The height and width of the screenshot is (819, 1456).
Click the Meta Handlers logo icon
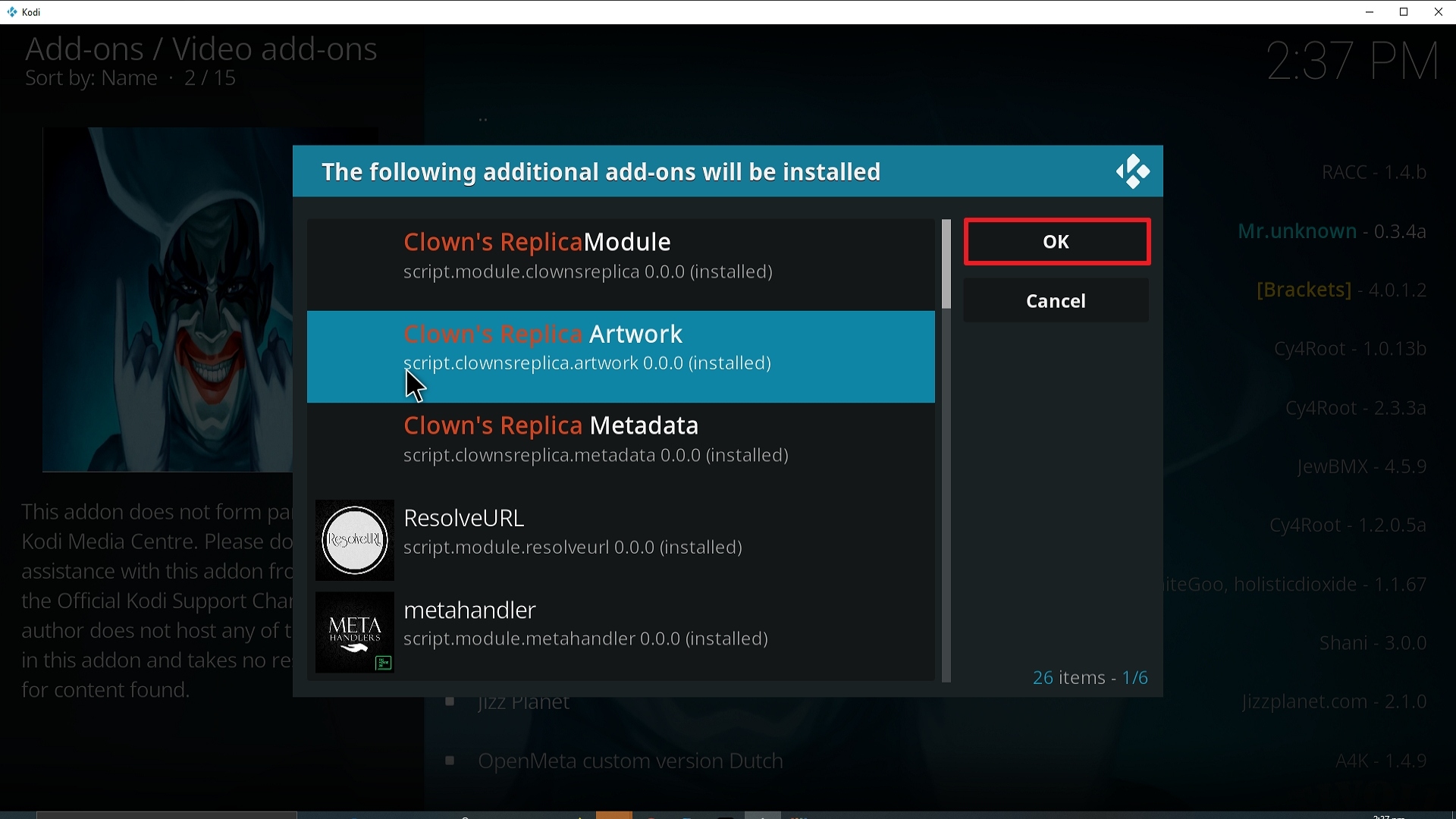click(x=354, y=632)
